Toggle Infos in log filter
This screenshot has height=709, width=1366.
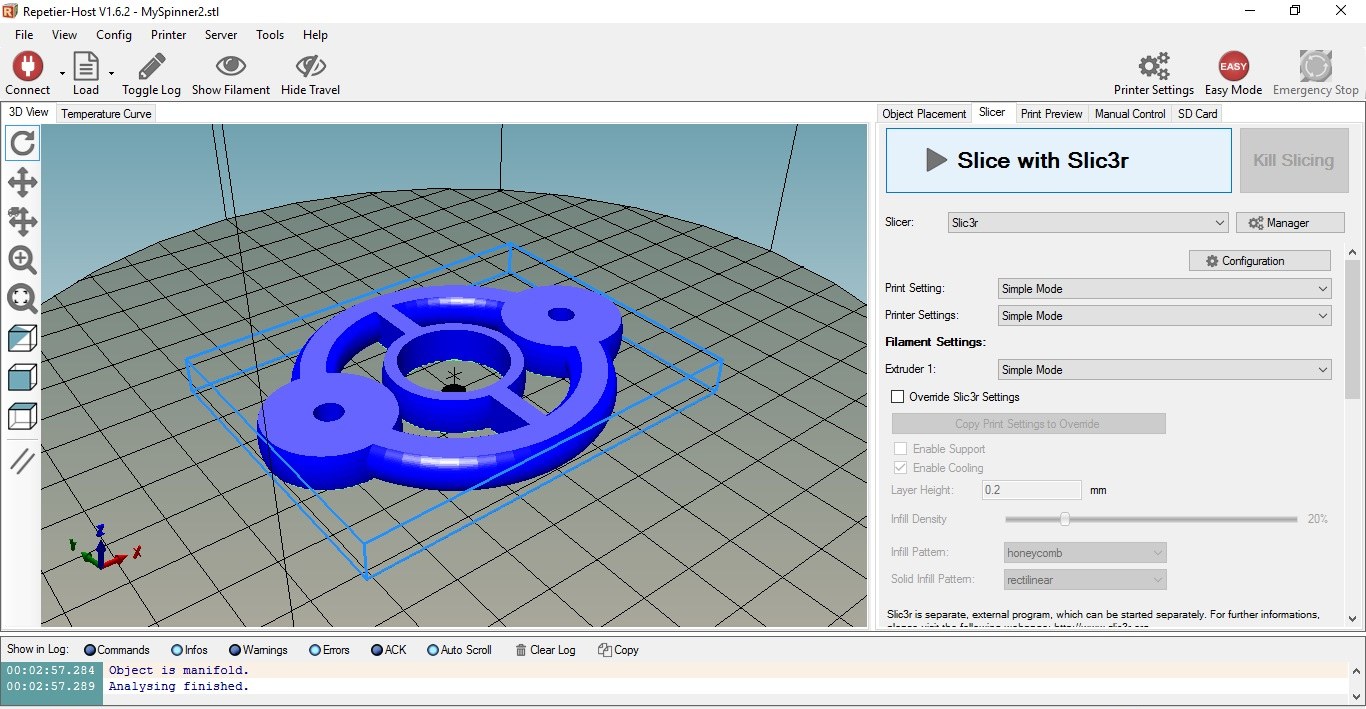[x=189, y=650]
